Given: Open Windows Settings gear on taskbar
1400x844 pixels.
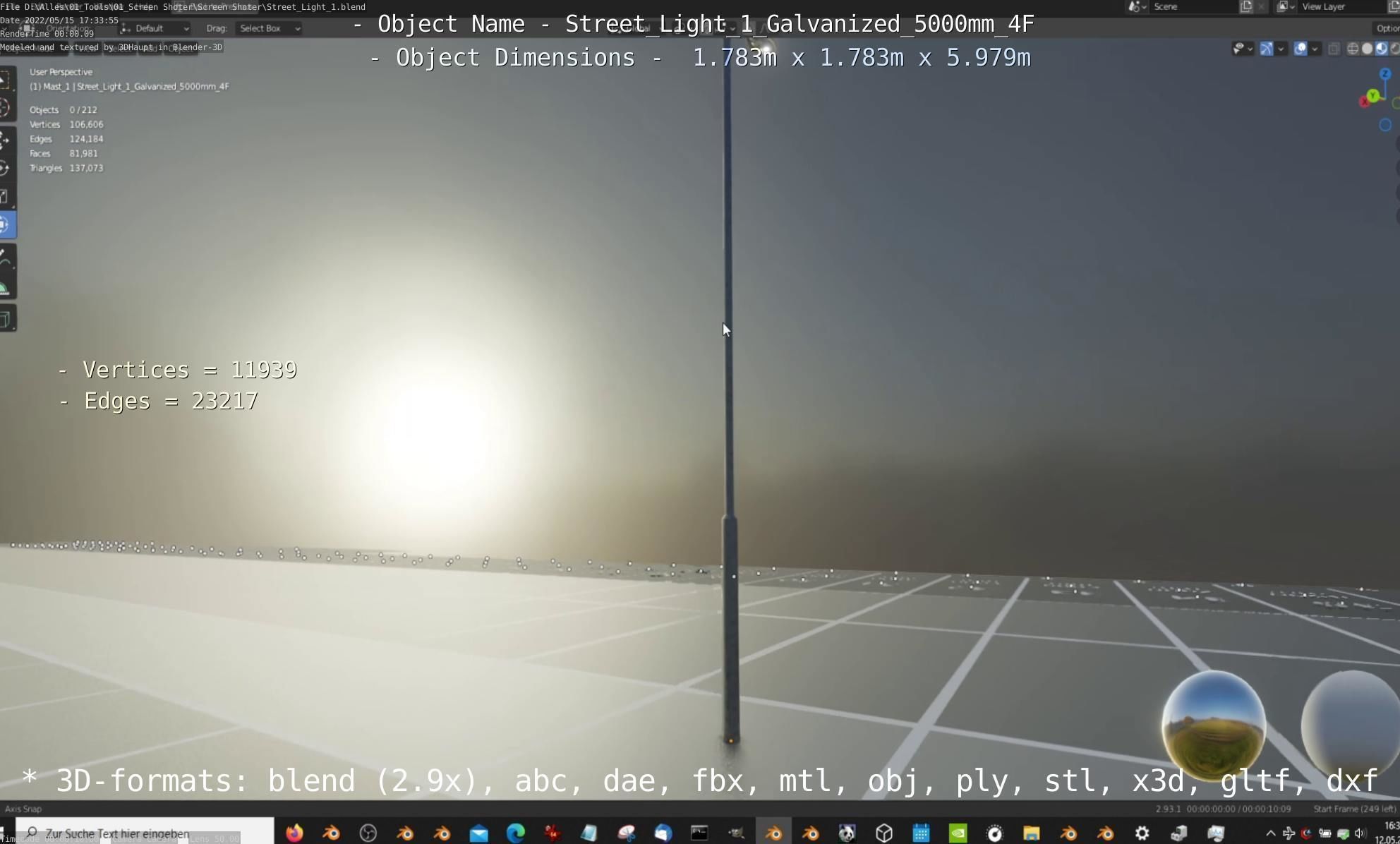Looking at the screenshot, I should pyautogui.click(x=1142, y=833).
